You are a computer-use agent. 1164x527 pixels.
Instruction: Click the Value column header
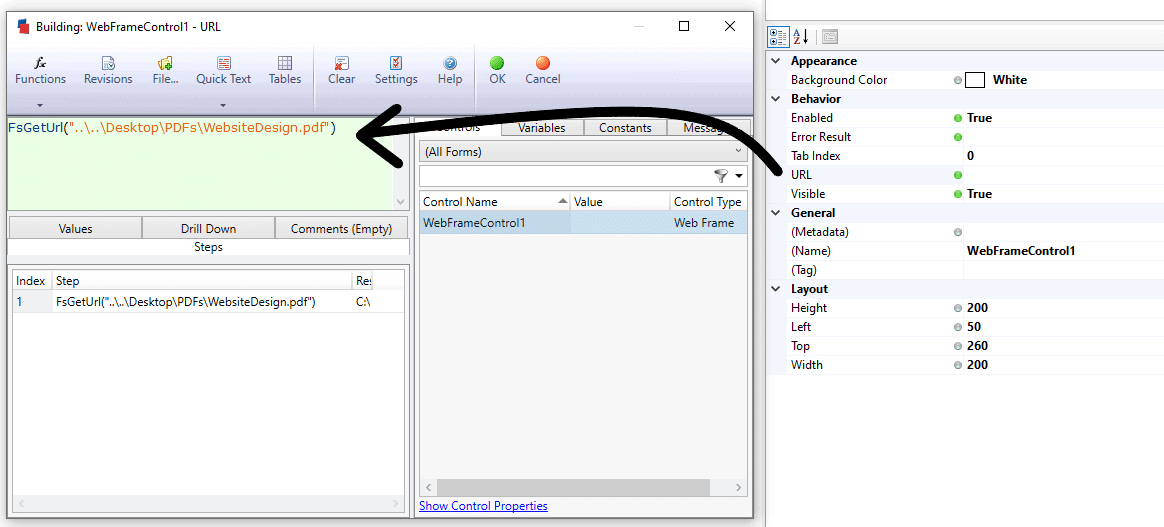coord(620,201)
